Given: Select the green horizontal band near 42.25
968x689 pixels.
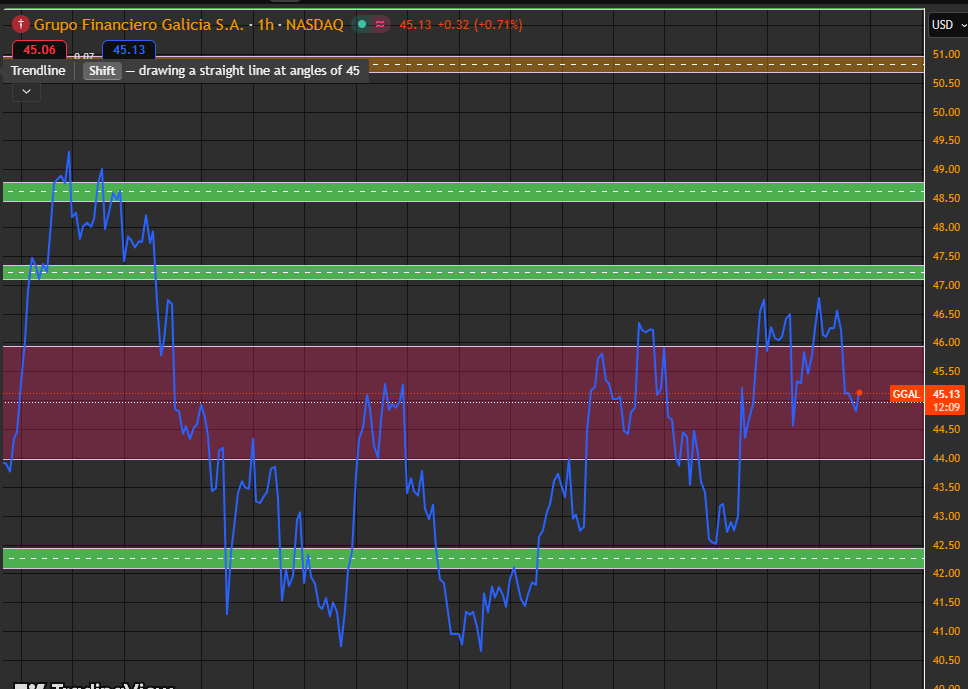Looking at the screenshot, I should [x=463, y=558].
